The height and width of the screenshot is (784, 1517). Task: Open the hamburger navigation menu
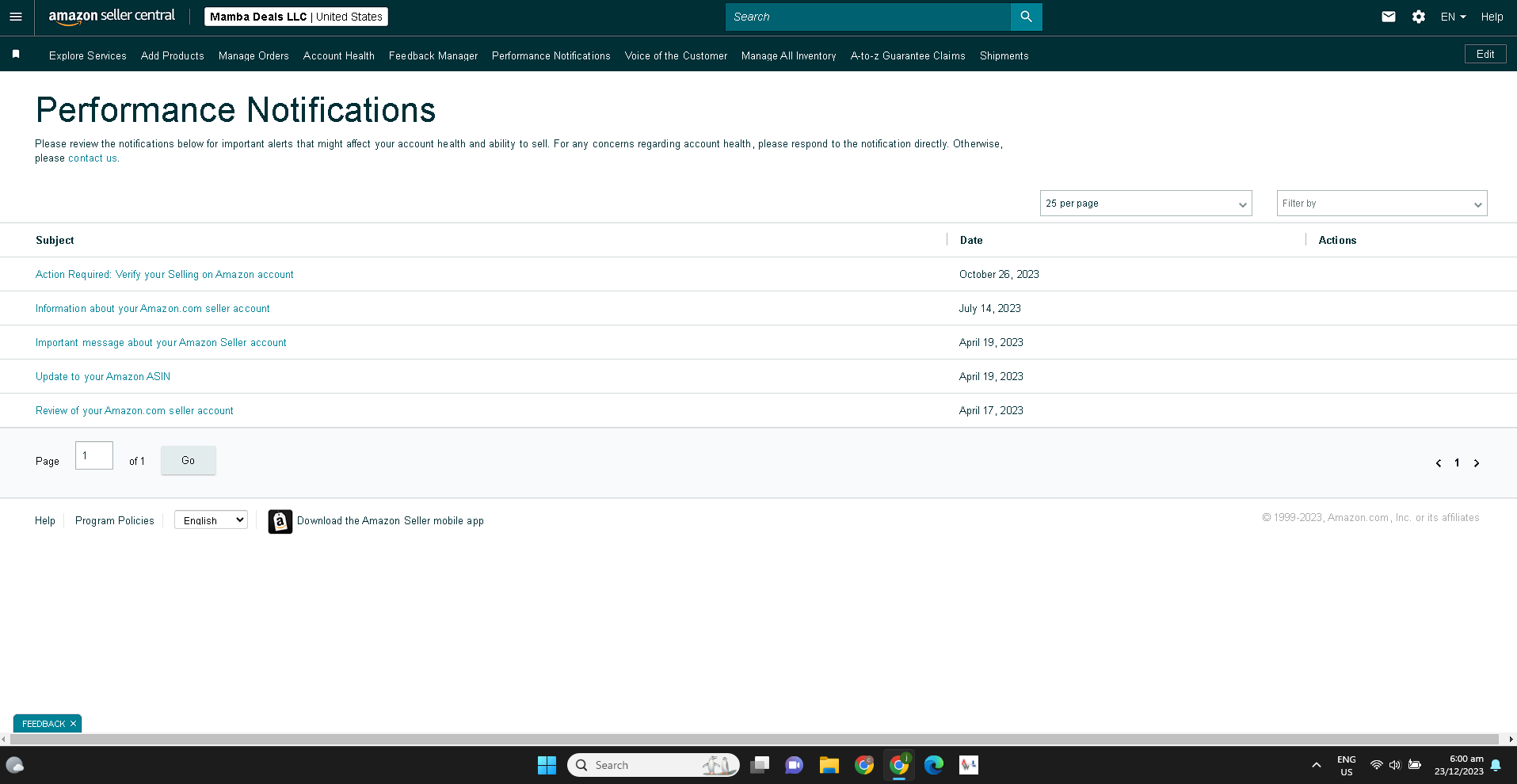16,17
